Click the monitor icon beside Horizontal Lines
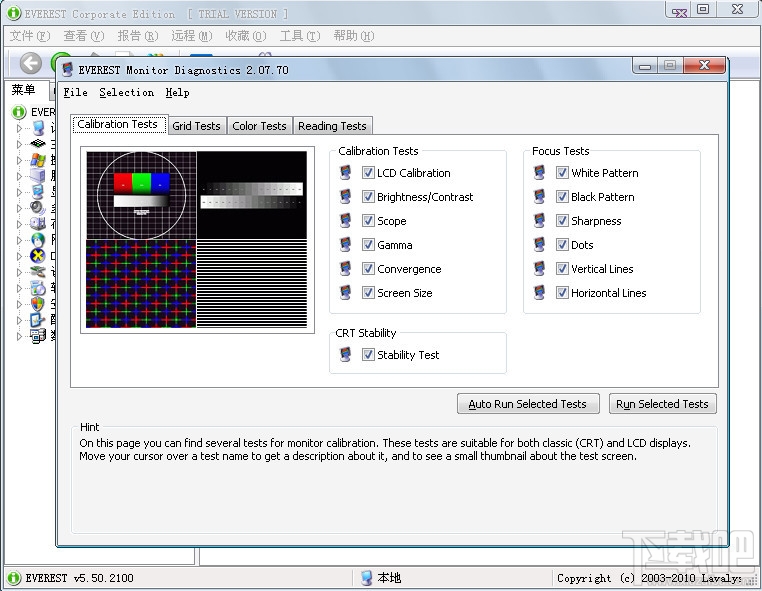The height and width of the screenshot is (591, 762). pos(540,293)
